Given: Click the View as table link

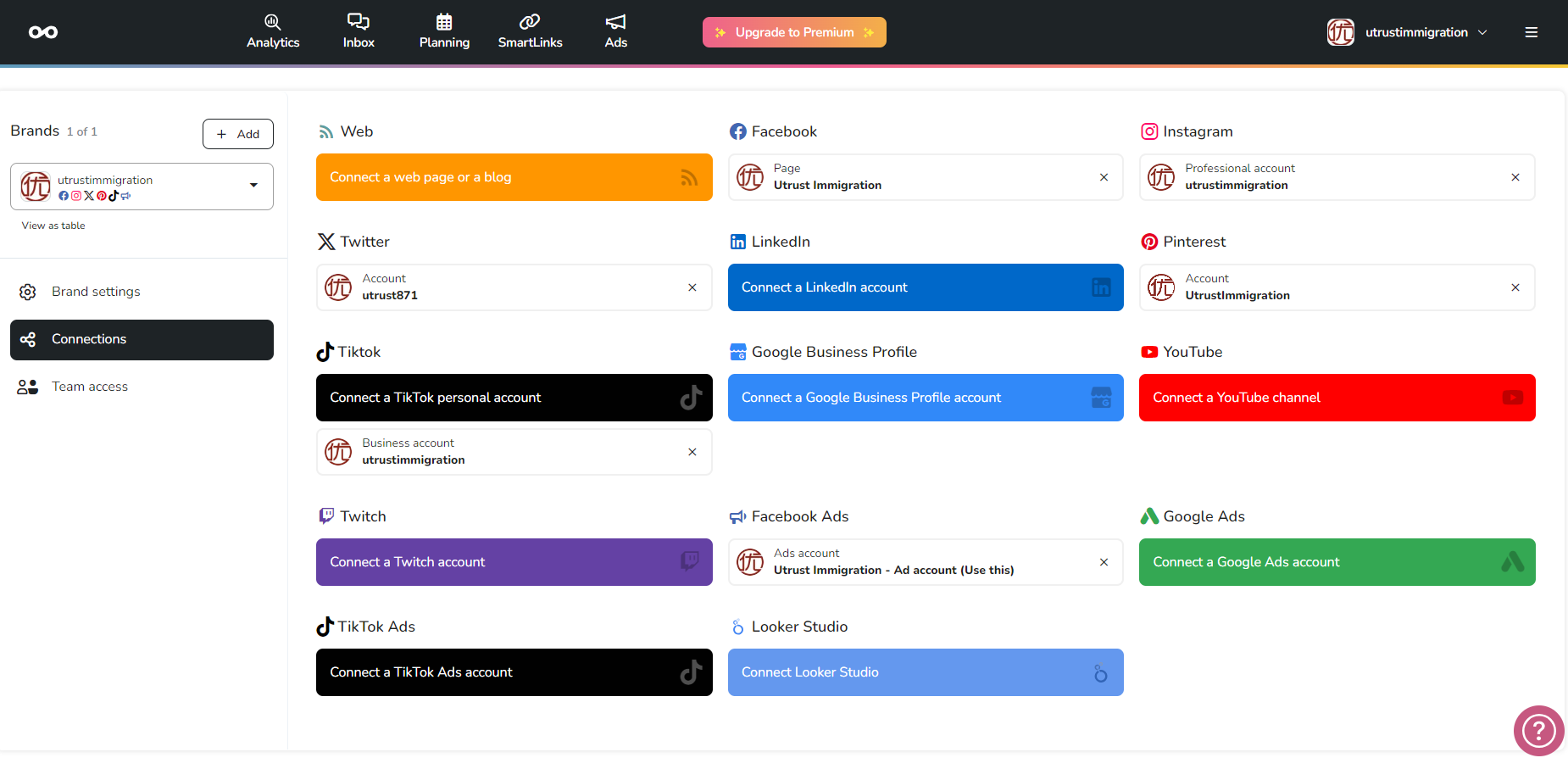Looking at the screenshot, I should pos(53,226).
